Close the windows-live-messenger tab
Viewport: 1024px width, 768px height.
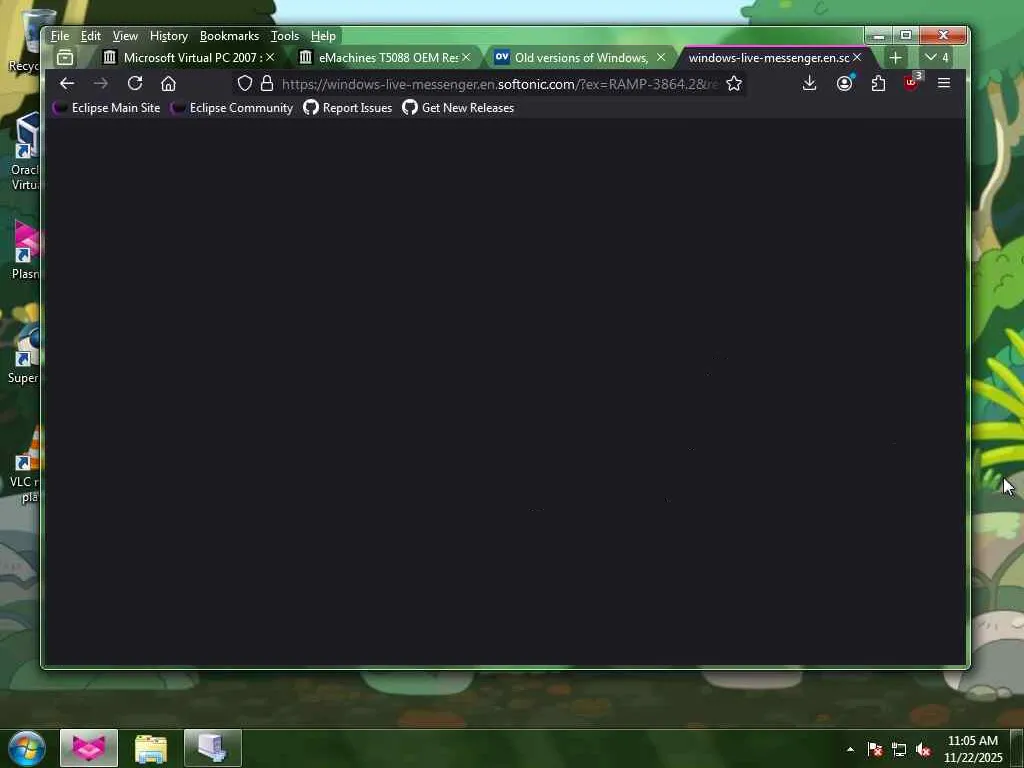(857, 57)
